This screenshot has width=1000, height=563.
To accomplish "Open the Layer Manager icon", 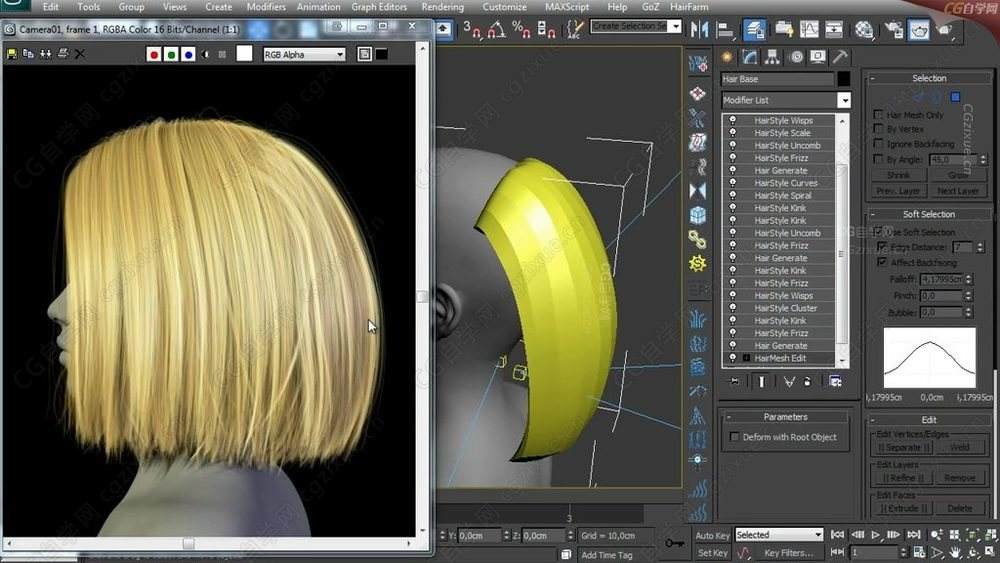I will pos(754,29).
